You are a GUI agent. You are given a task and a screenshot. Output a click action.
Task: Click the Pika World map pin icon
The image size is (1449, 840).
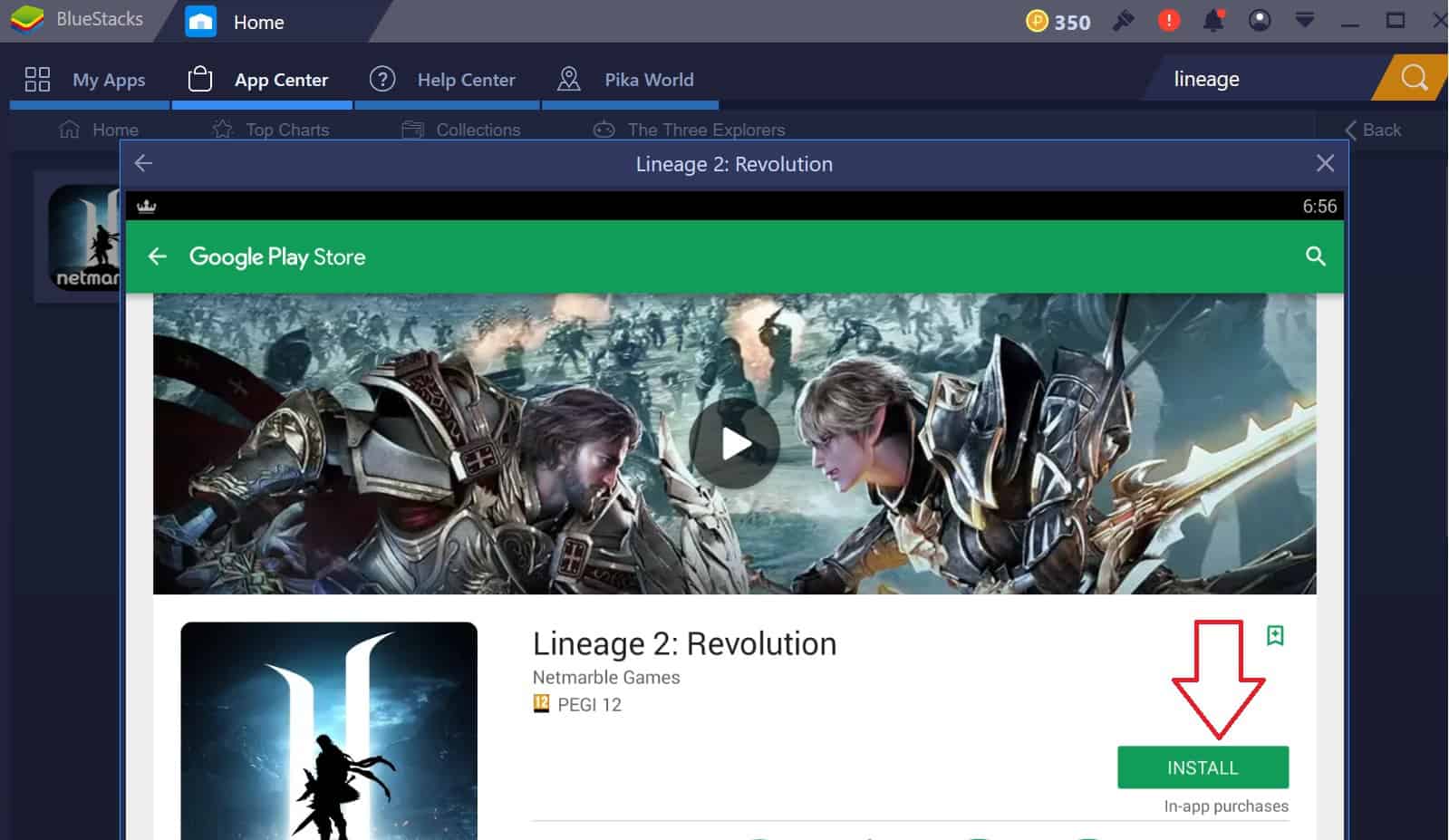568,79
